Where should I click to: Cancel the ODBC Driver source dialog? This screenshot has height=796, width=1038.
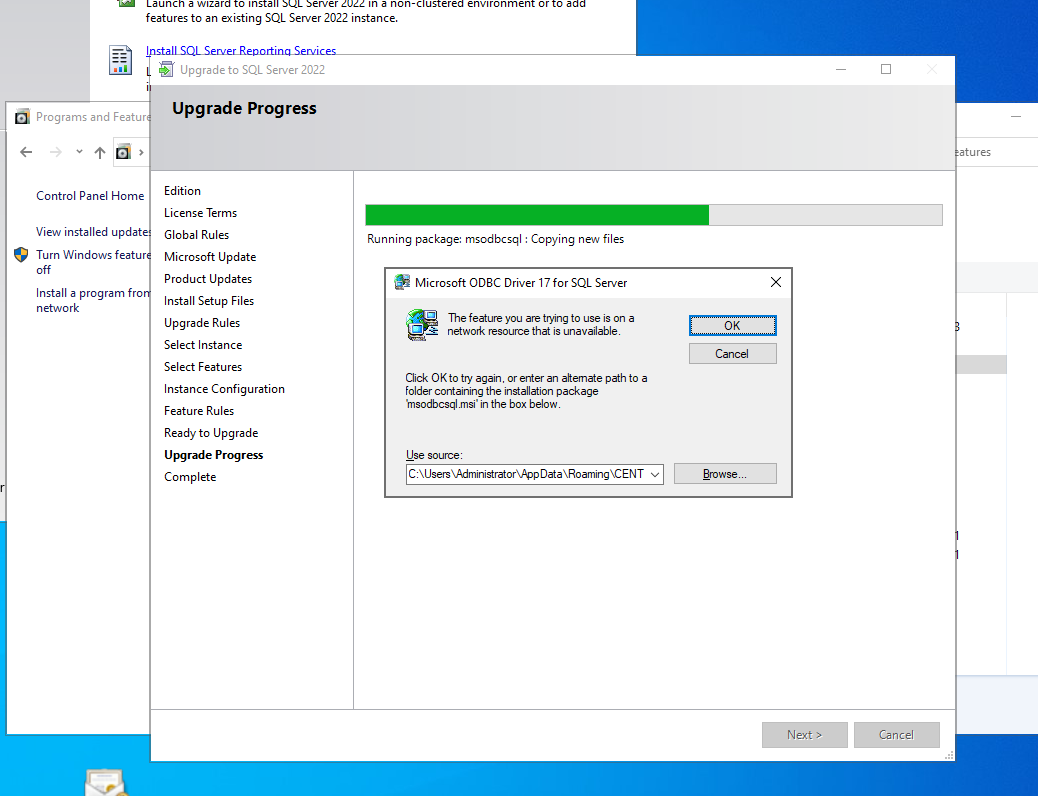(x=732, y=354)
